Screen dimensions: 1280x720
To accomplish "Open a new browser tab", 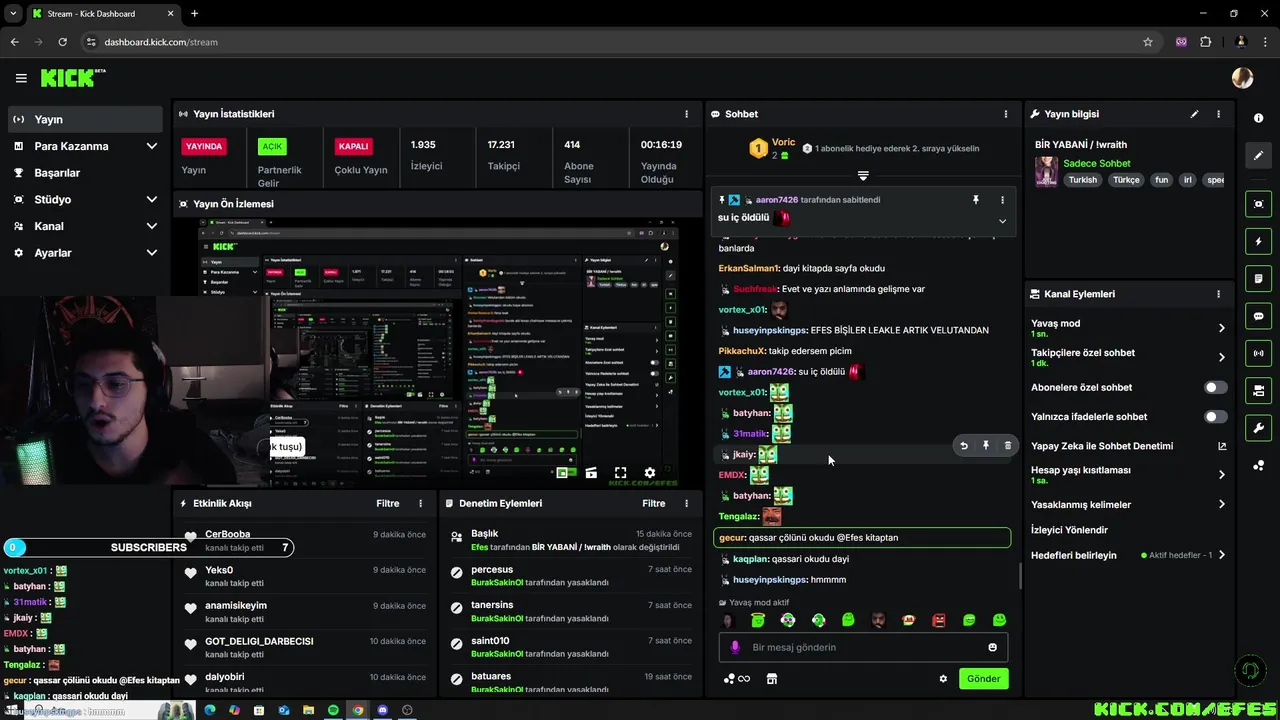I will coord(194,13).
